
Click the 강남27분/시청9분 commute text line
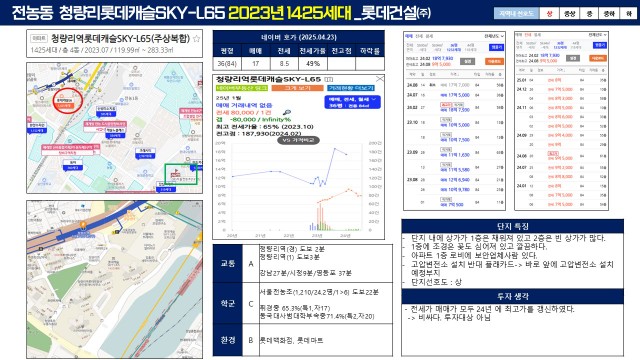tap(306, 273)
